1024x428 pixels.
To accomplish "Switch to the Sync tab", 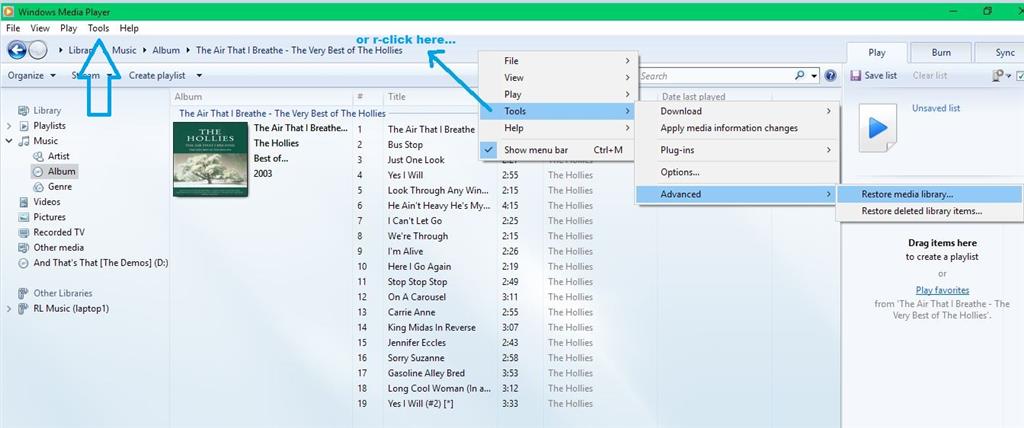I will click(1000, 52).
